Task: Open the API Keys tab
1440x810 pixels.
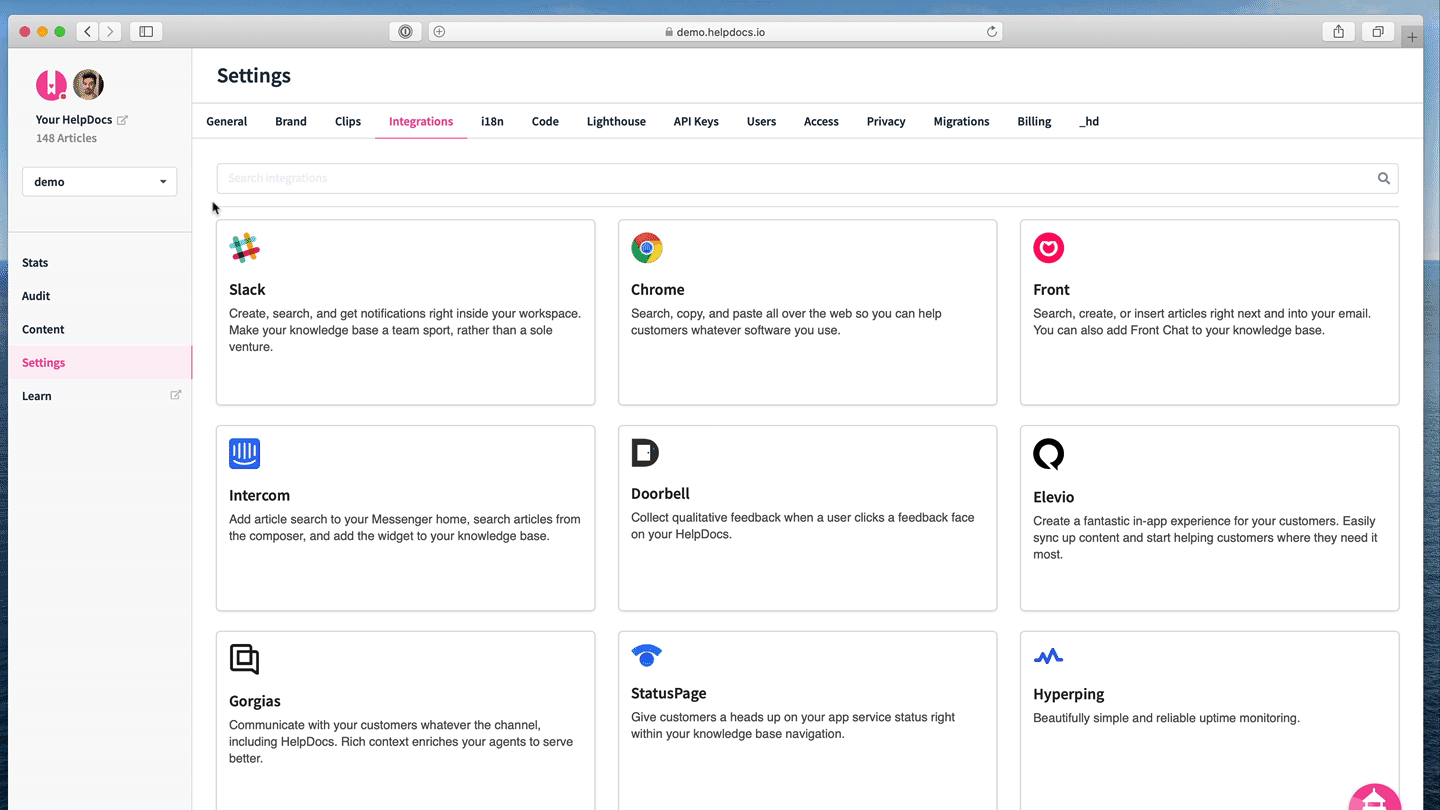Action: (696, 121)
